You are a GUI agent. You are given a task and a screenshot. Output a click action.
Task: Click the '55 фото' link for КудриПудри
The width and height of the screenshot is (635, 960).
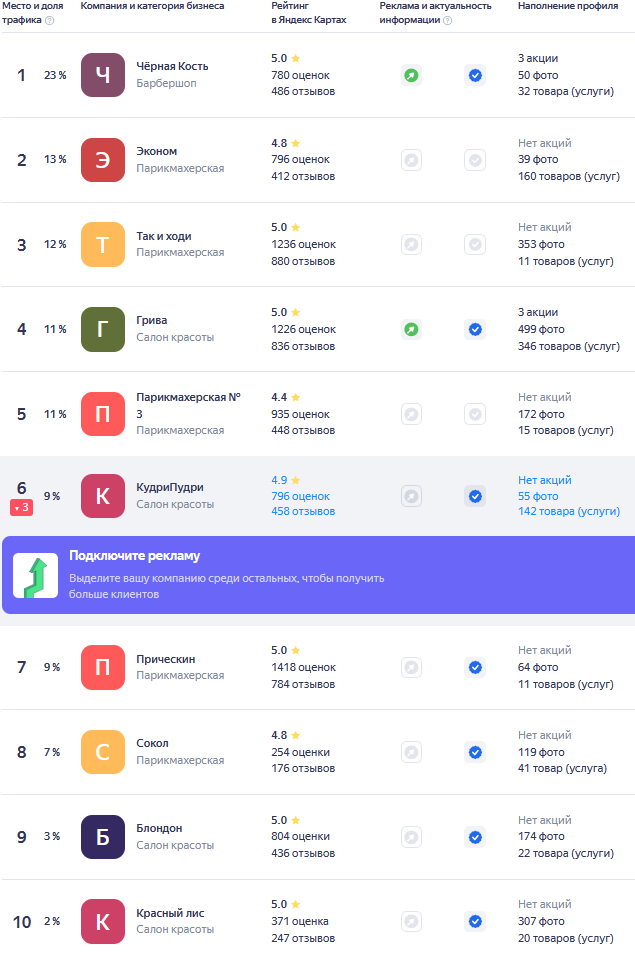538,496
